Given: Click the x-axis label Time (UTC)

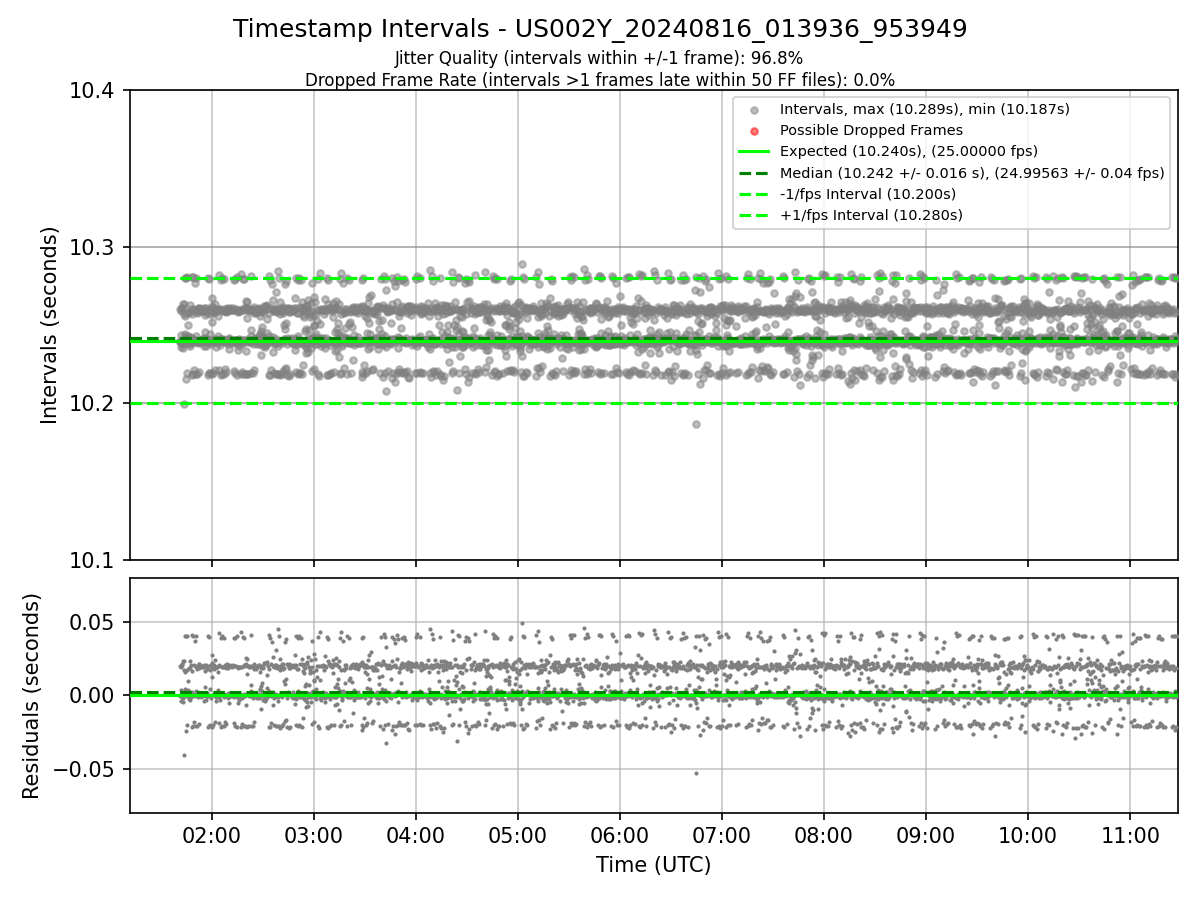Looking at the screenshot, I should (x=653, y=865).
